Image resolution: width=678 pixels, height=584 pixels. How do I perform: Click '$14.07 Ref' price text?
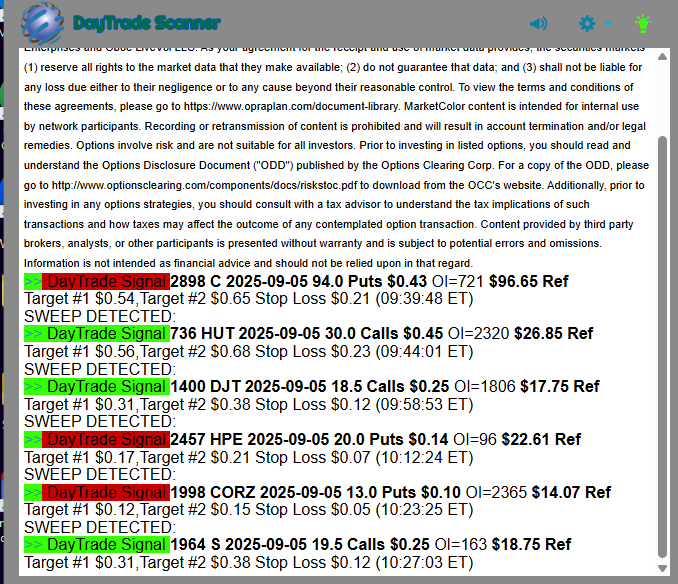pos(571,492)
